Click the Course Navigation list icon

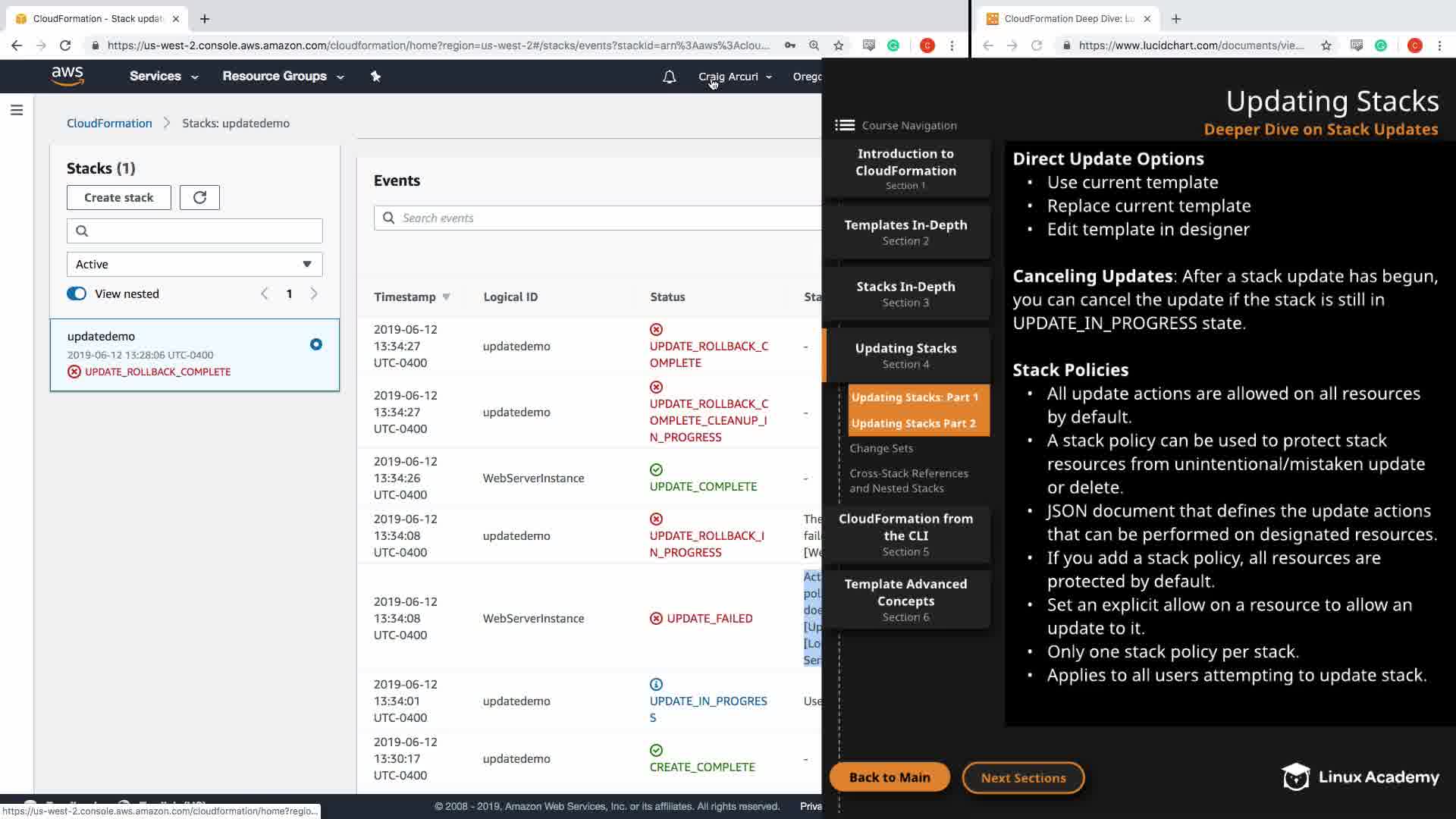[845, 125]
